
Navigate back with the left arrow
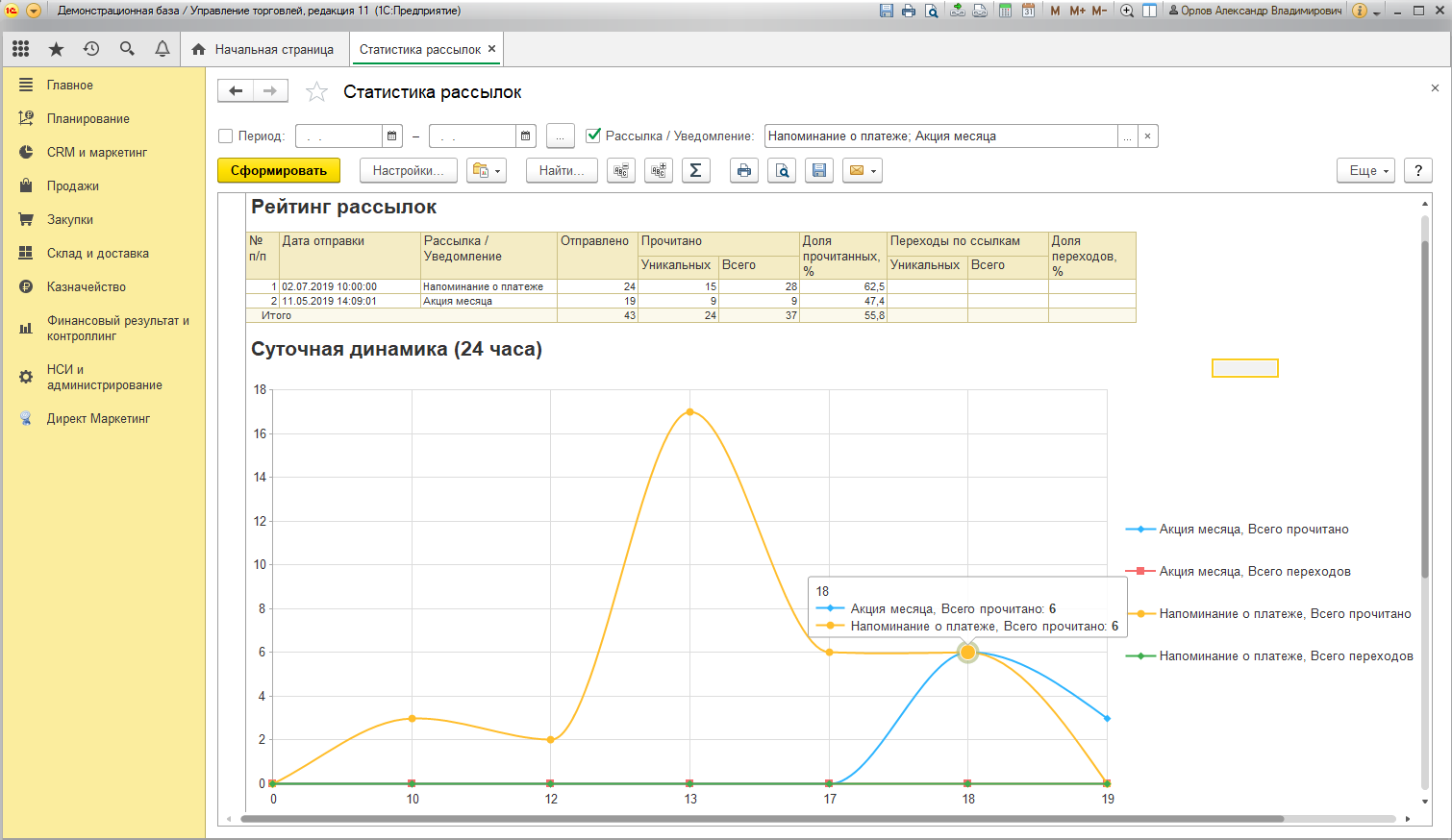pos(236,91)
